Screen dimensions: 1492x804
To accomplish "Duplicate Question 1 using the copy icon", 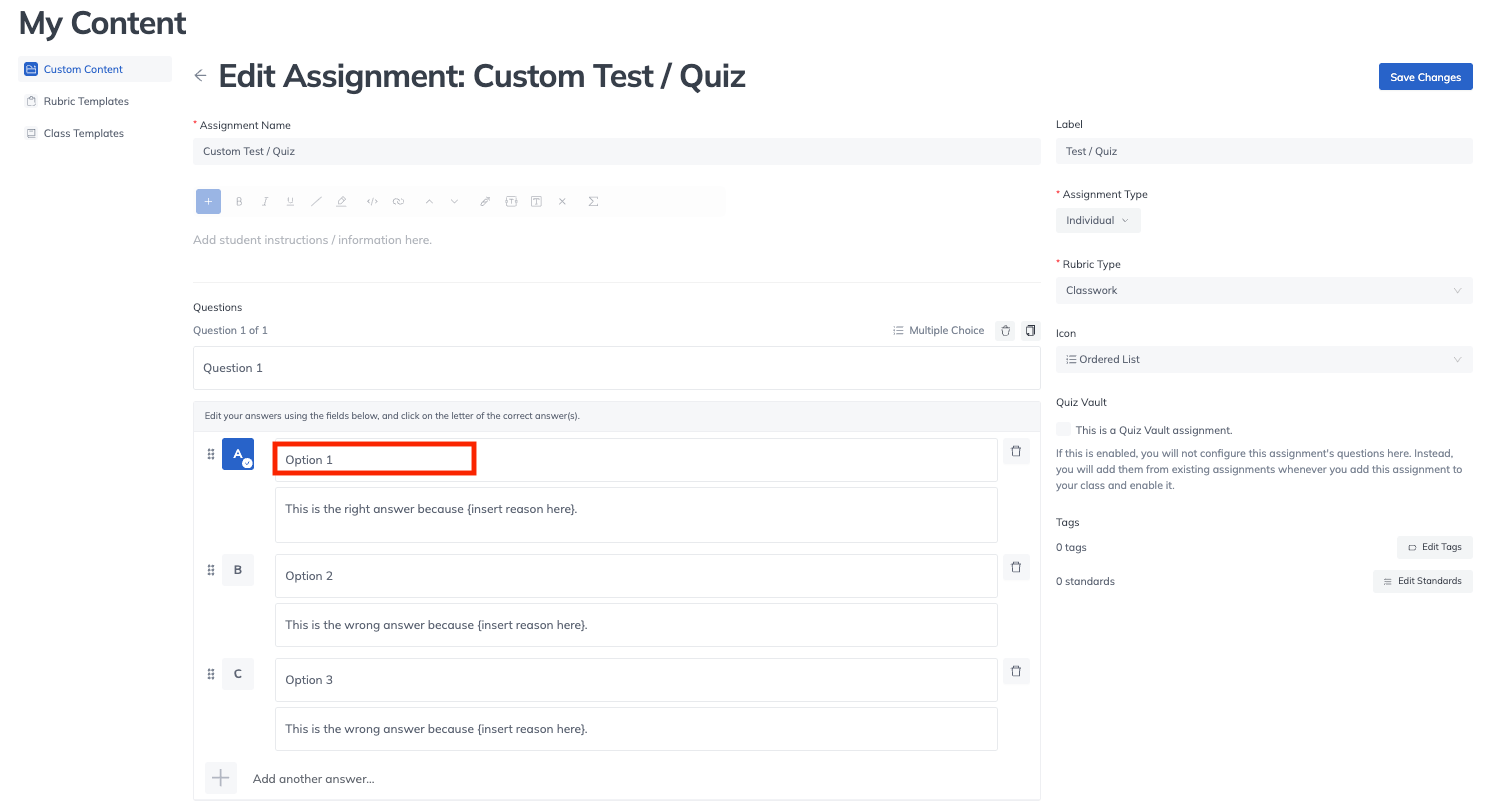I will [1030, 331].
